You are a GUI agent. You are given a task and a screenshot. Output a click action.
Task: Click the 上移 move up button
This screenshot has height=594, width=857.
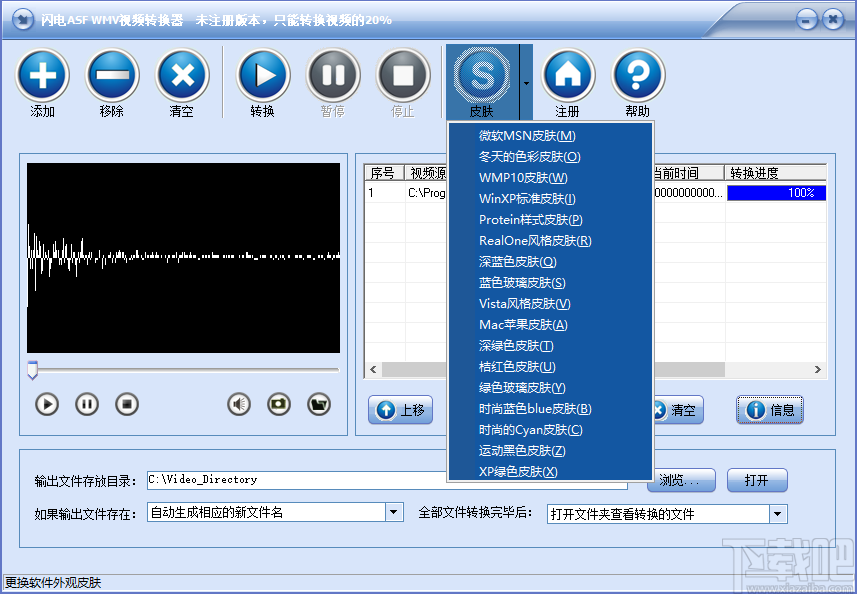click(x=401, y=410)
